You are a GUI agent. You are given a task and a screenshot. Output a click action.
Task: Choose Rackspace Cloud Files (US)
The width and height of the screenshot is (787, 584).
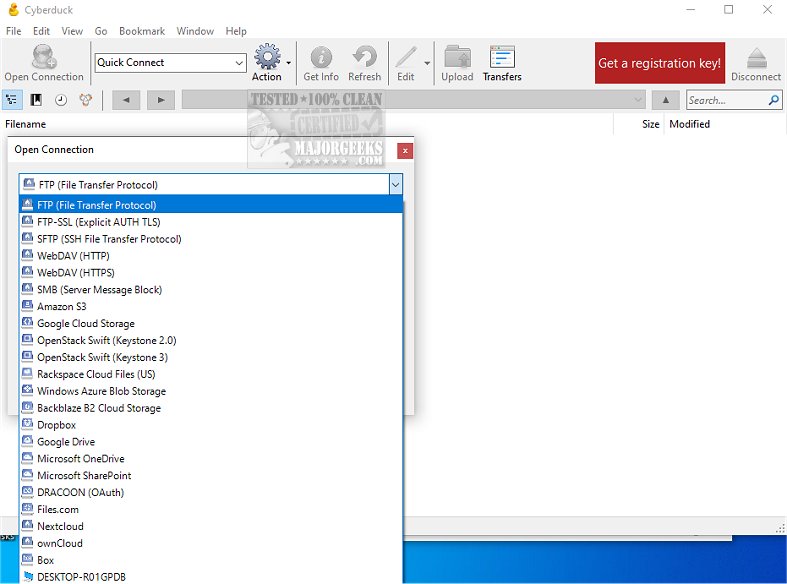coord(211,374)
